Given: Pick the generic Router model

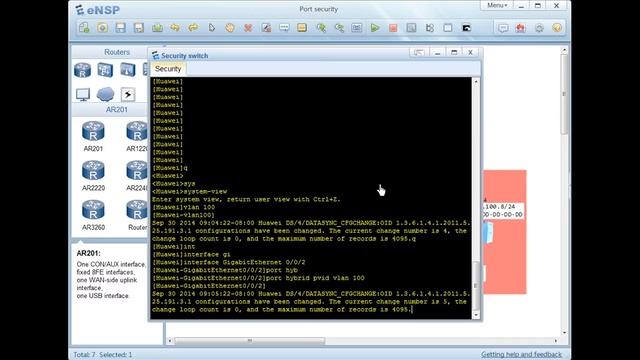Looking at the screenshot, I should click(x=137, y=215).
